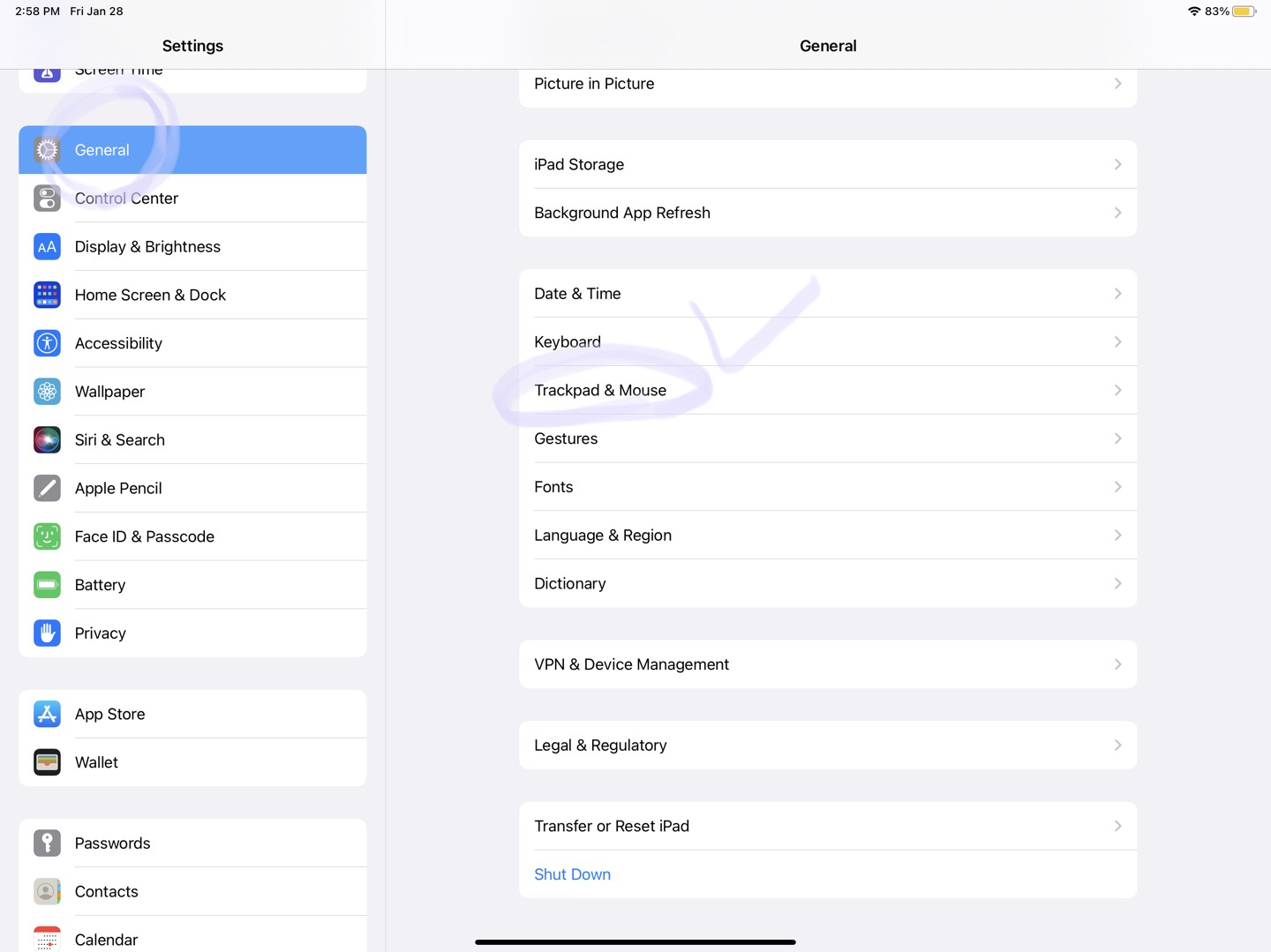Tap the Keyboard label
Image resolution: width=1271 pixels, height=952 pixels.
point(568,342)
